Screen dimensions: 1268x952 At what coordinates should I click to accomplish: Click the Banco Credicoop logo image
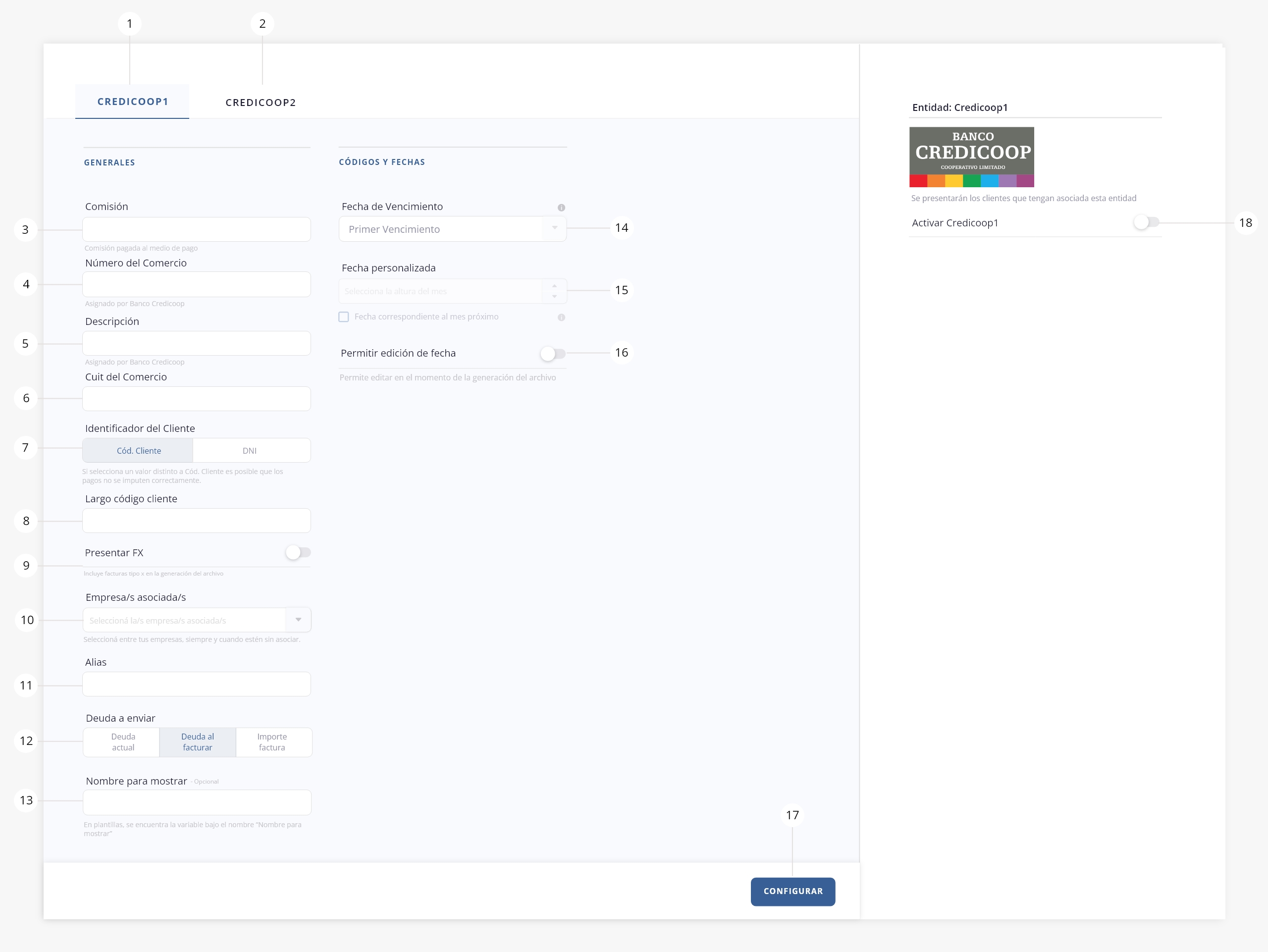point(971,157)
